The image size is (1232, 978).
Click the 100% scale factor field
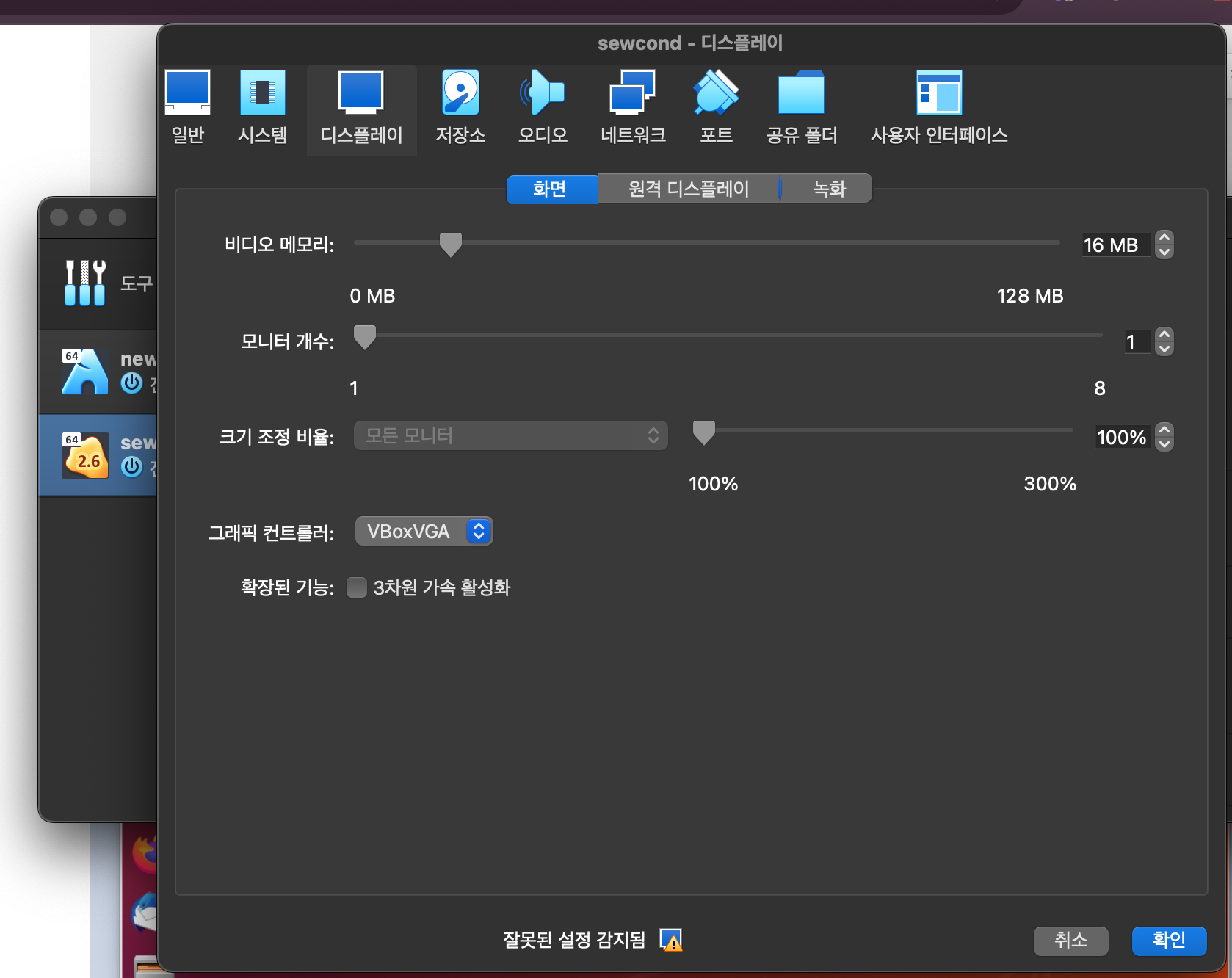click(1122, 437)
